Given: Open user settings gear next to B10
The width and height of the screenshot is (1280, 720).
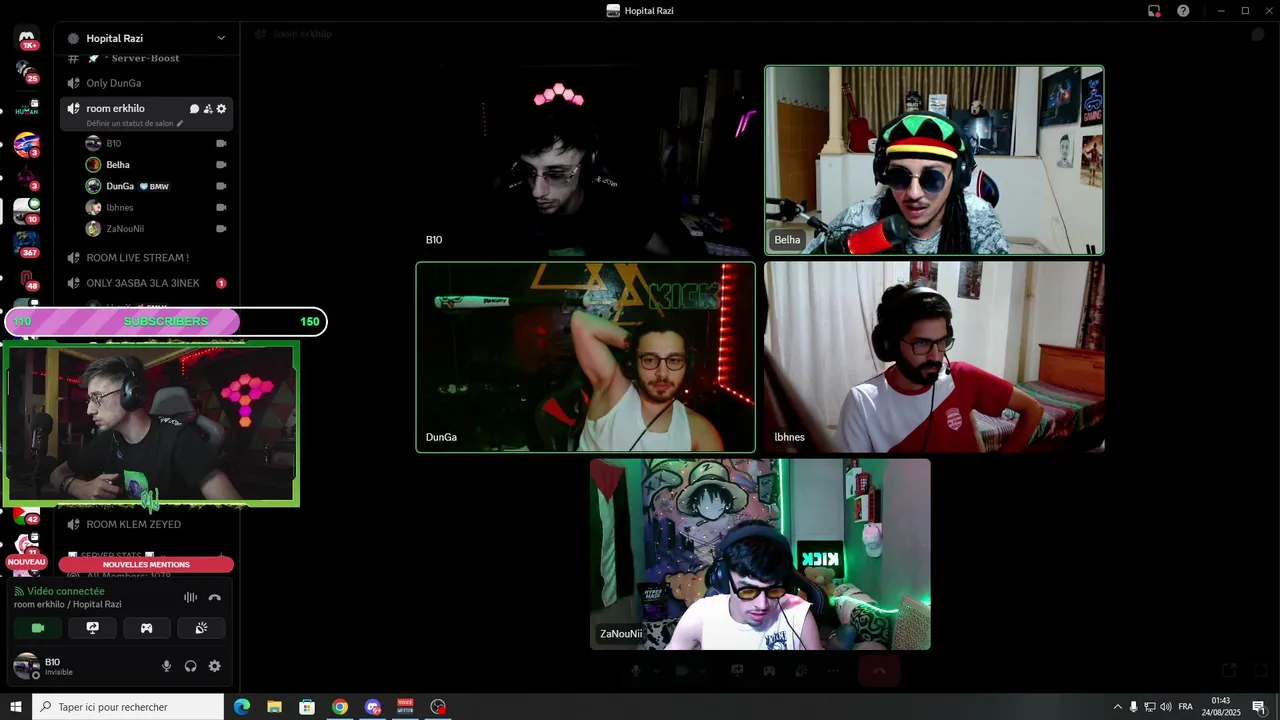Looking at the screenshot, I should [214, 666].
